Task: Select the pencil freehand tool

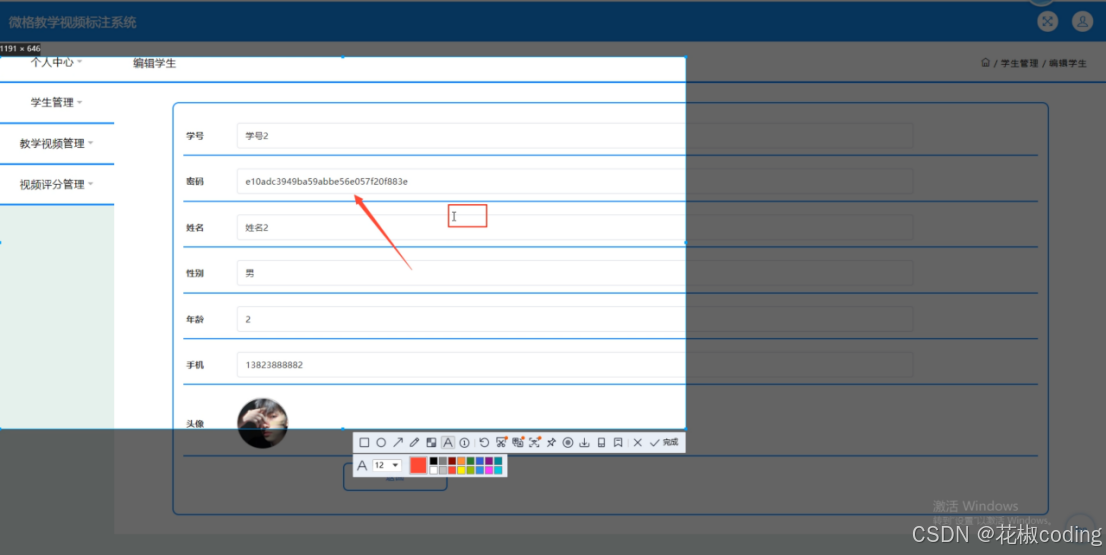Action: point(414,442)
